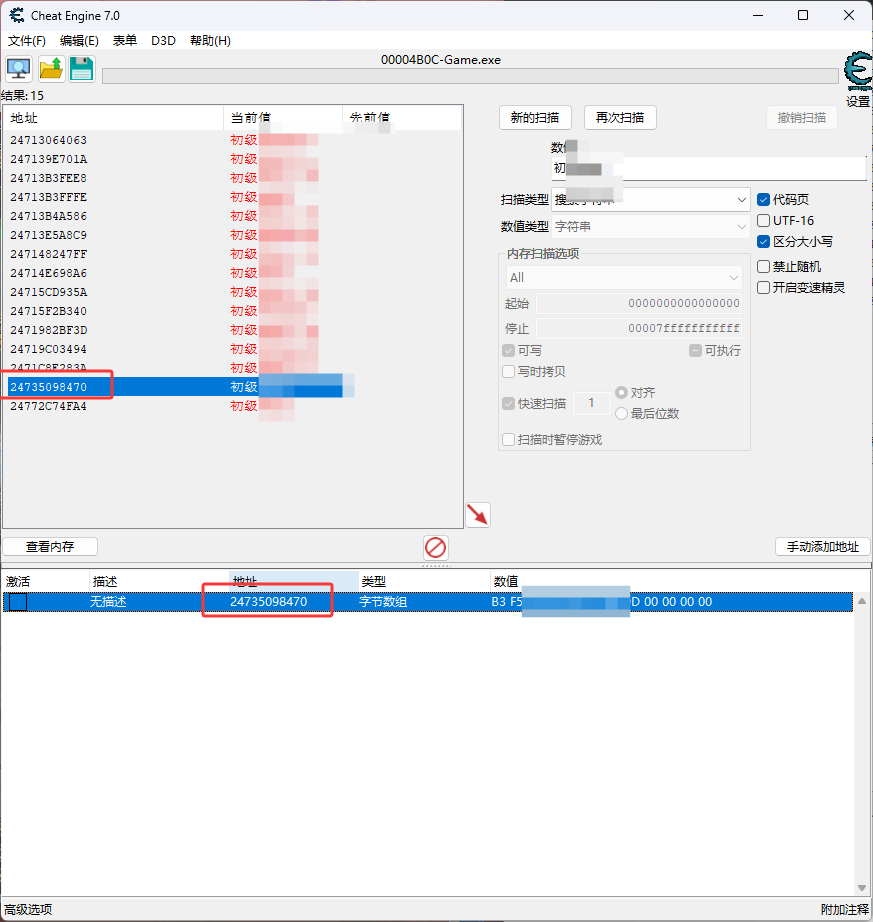
Task: Enable the 开启变速精灵 checkbox
Action: [x=764, y=288]
